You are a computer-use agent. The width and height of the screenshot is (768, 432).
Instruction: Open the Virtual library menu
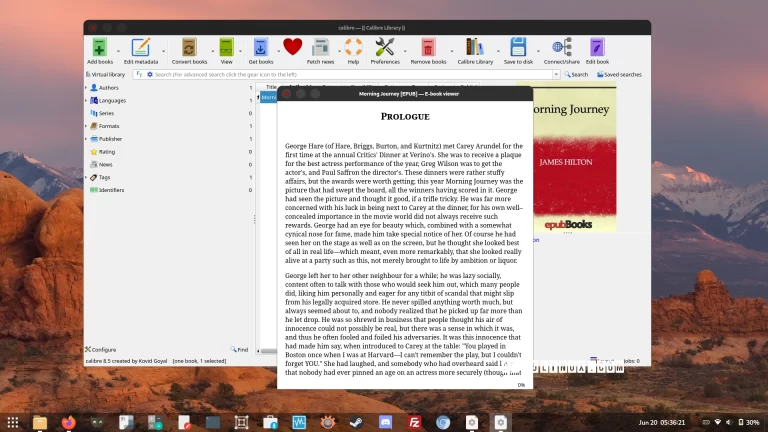click(105, 74)
